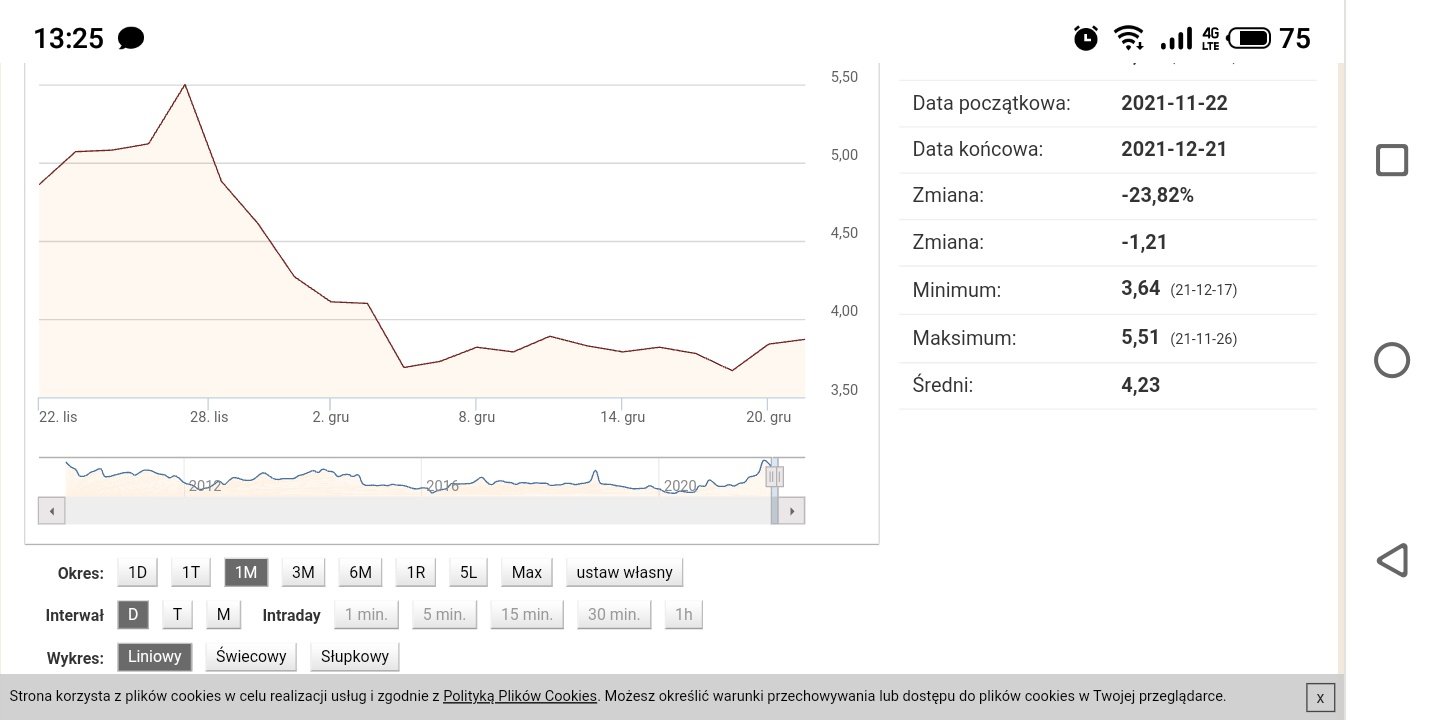Open the Polityką Plików Cookies link

pyautogui.click(x=519, y=696)
